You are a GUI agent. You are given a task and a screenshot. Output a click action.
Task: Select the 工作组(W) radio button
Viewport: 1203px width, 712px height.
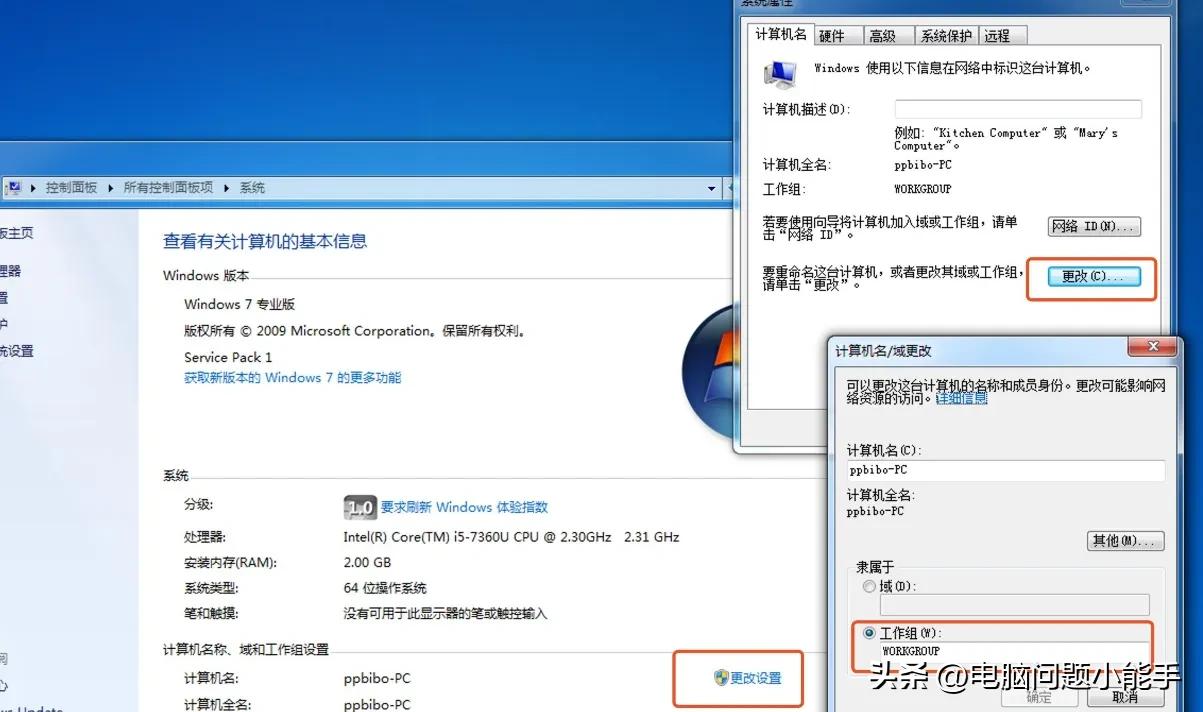pos(868,632)
